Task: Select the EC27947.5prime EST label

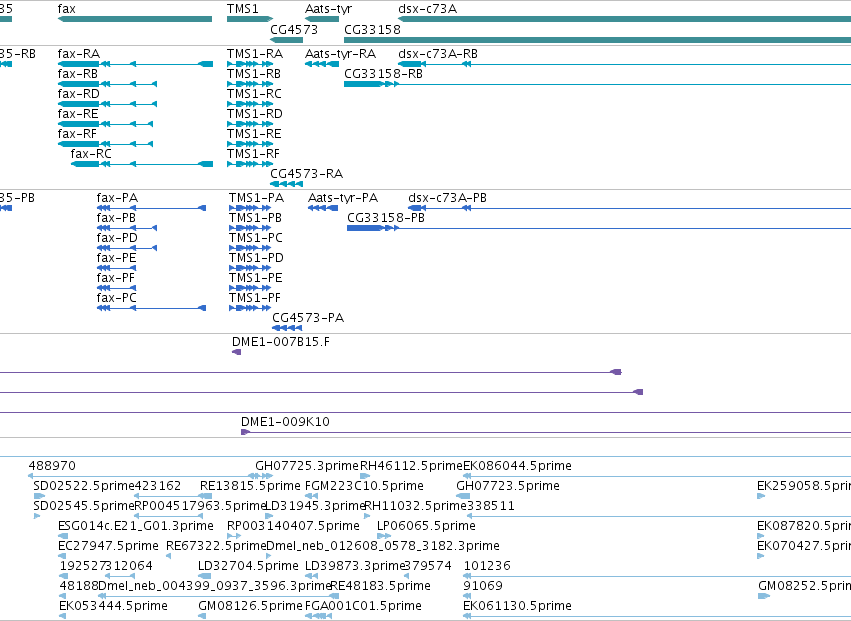Action: pos(108,546)
